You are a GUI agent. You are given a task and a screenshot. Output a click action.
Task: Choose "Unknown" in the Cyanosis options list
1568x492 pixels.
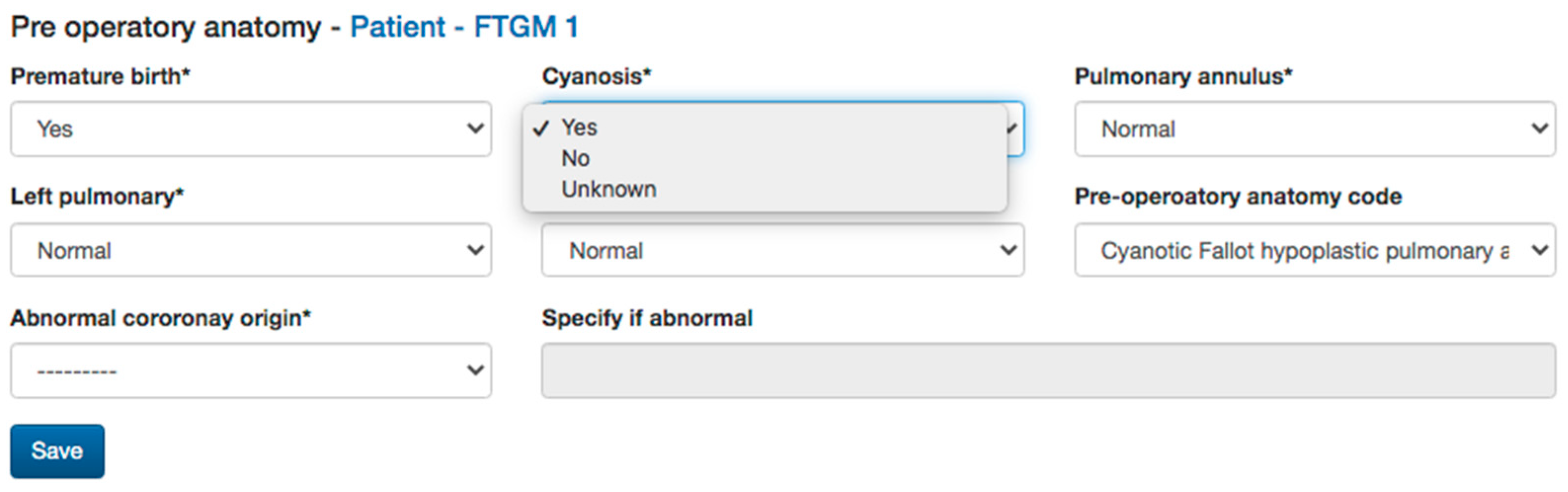pos(609,190)
